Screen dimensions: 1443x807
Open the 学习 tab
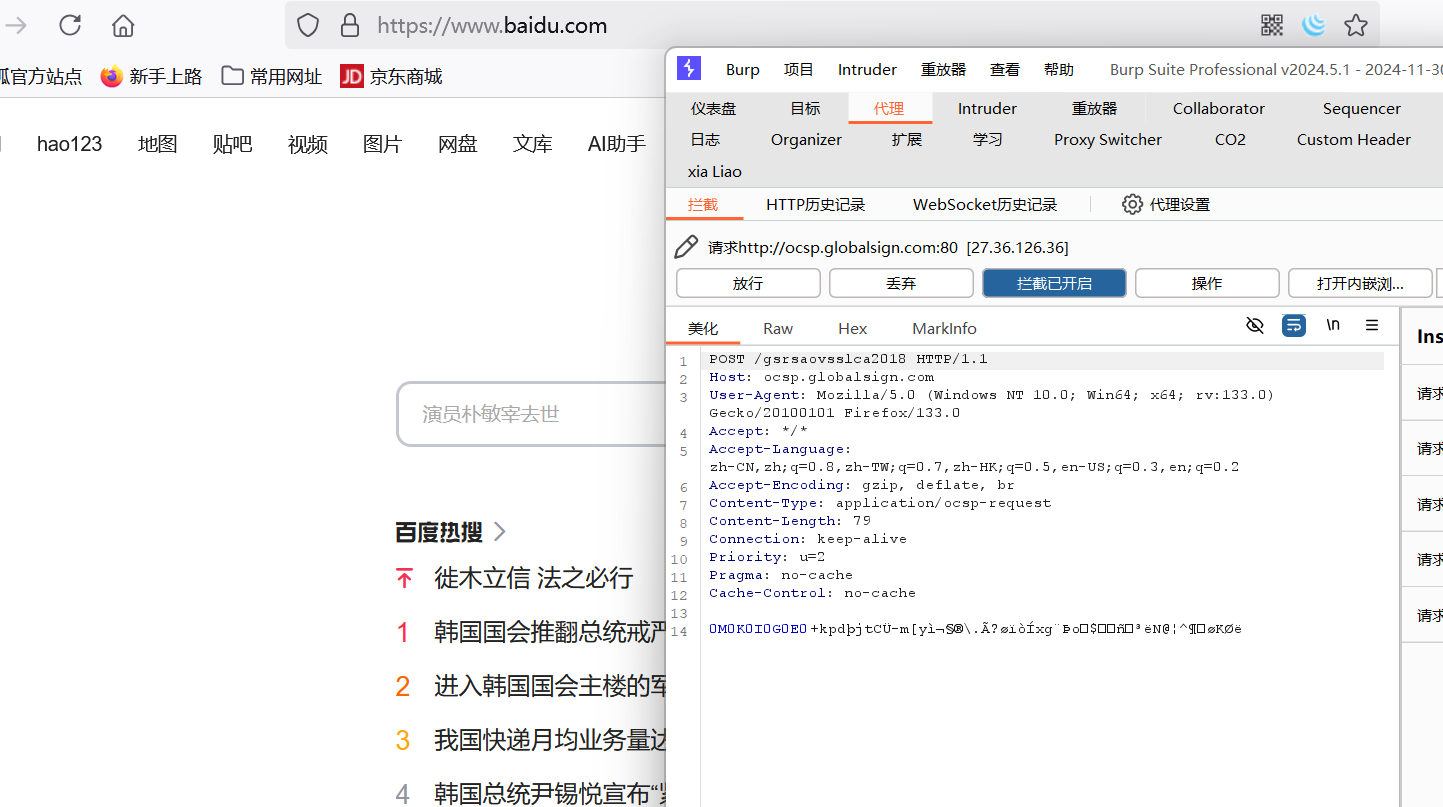988,139
